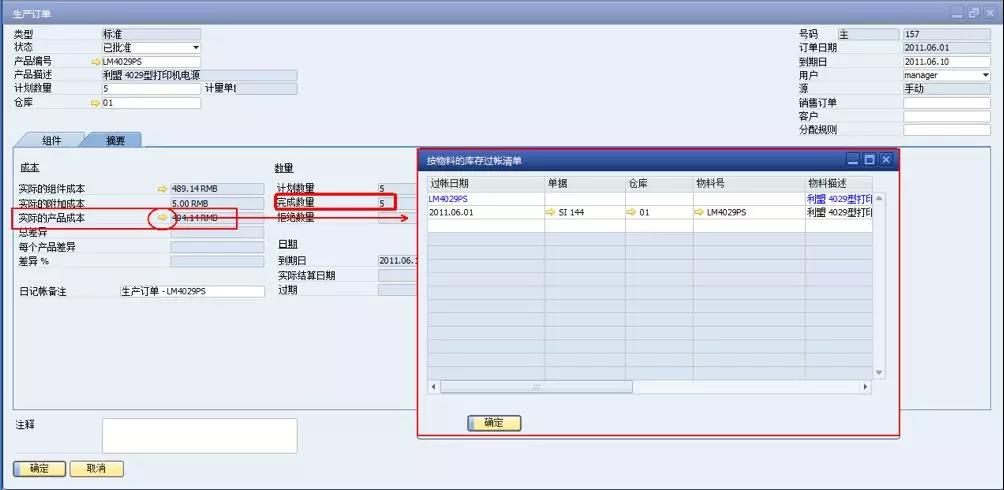
Task: Click the link arrow next to warehouse 01 in header
Action: (x=96, y=102)
